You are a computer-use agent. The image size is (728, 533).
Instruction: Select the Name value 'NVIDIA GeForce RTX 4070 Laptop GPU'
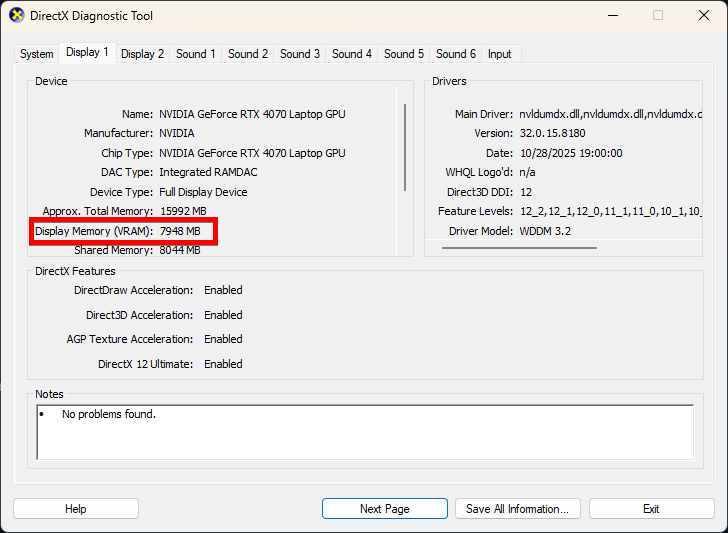point(252,114)
